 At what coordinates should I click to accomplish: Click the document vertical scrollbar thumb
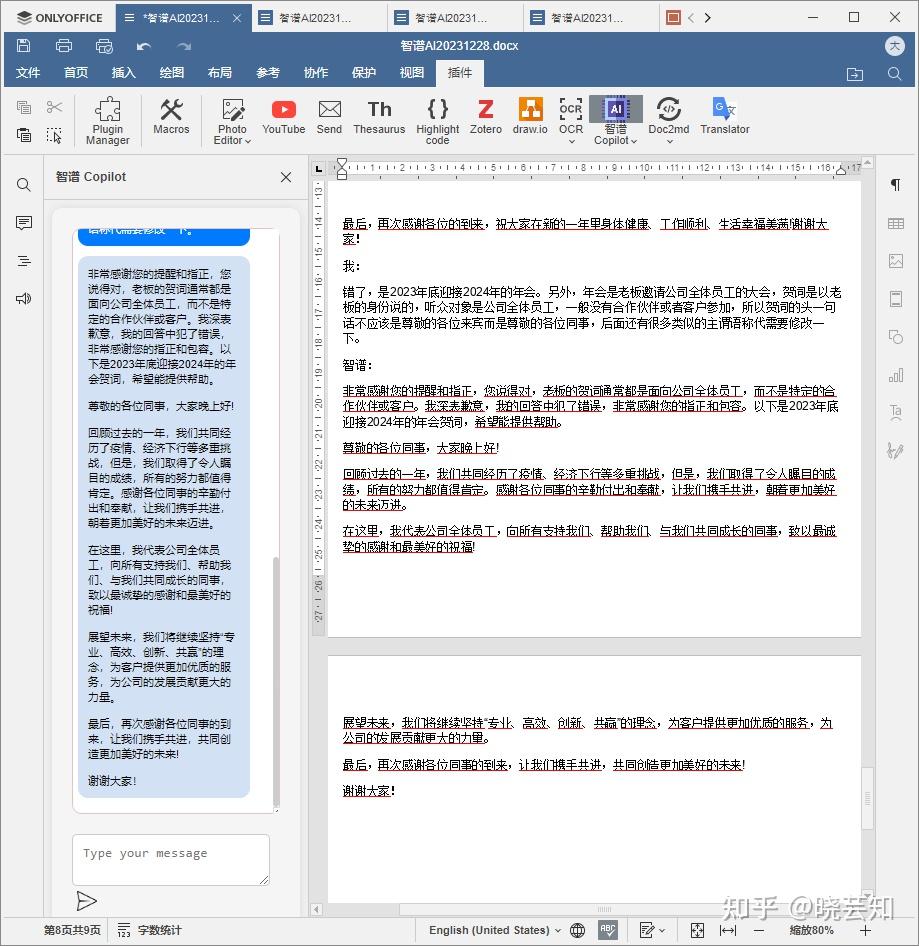[868, 798]
